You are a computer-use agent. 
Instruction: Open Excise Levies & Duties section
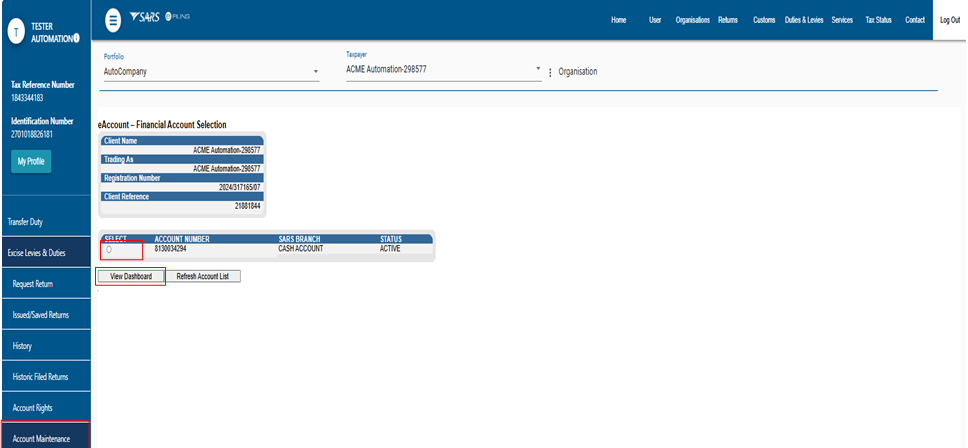point(36,253)
